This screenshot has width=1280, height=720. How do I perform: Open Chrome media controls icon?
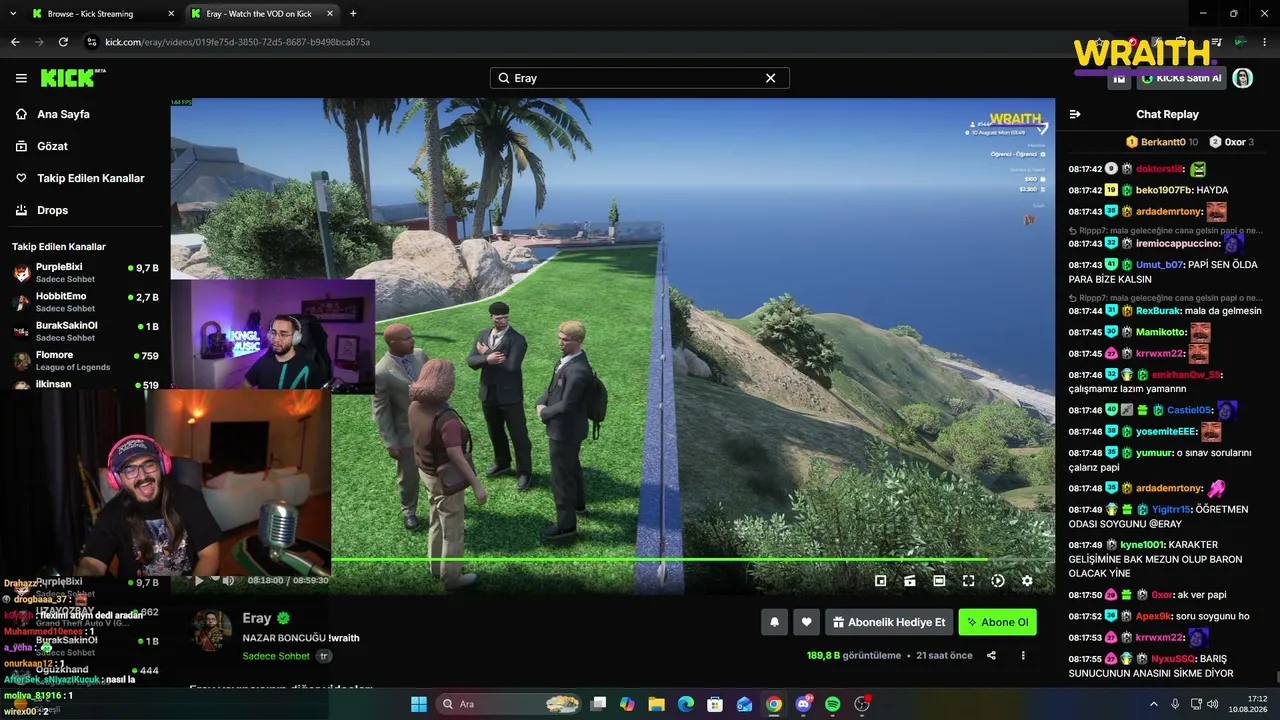1217,42
